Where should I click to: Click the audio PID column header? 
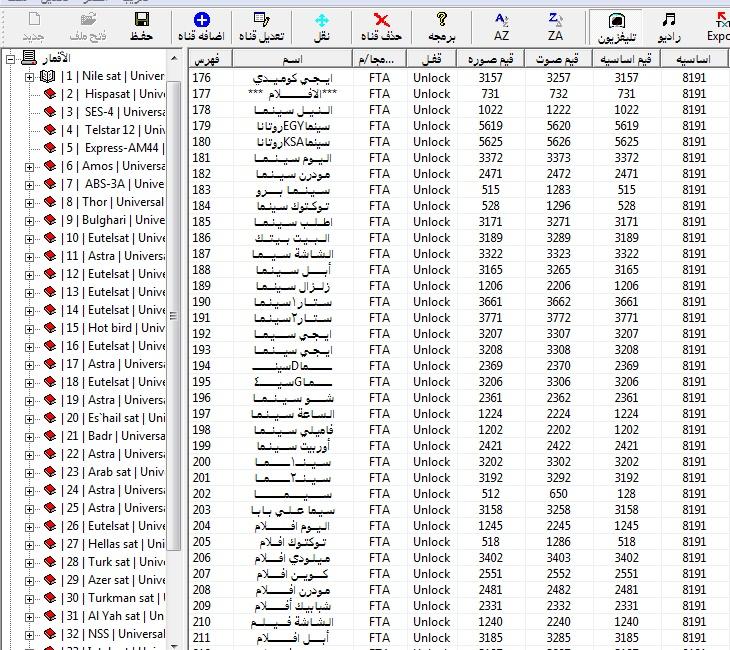pyautogui.click(x=558, y=59)
